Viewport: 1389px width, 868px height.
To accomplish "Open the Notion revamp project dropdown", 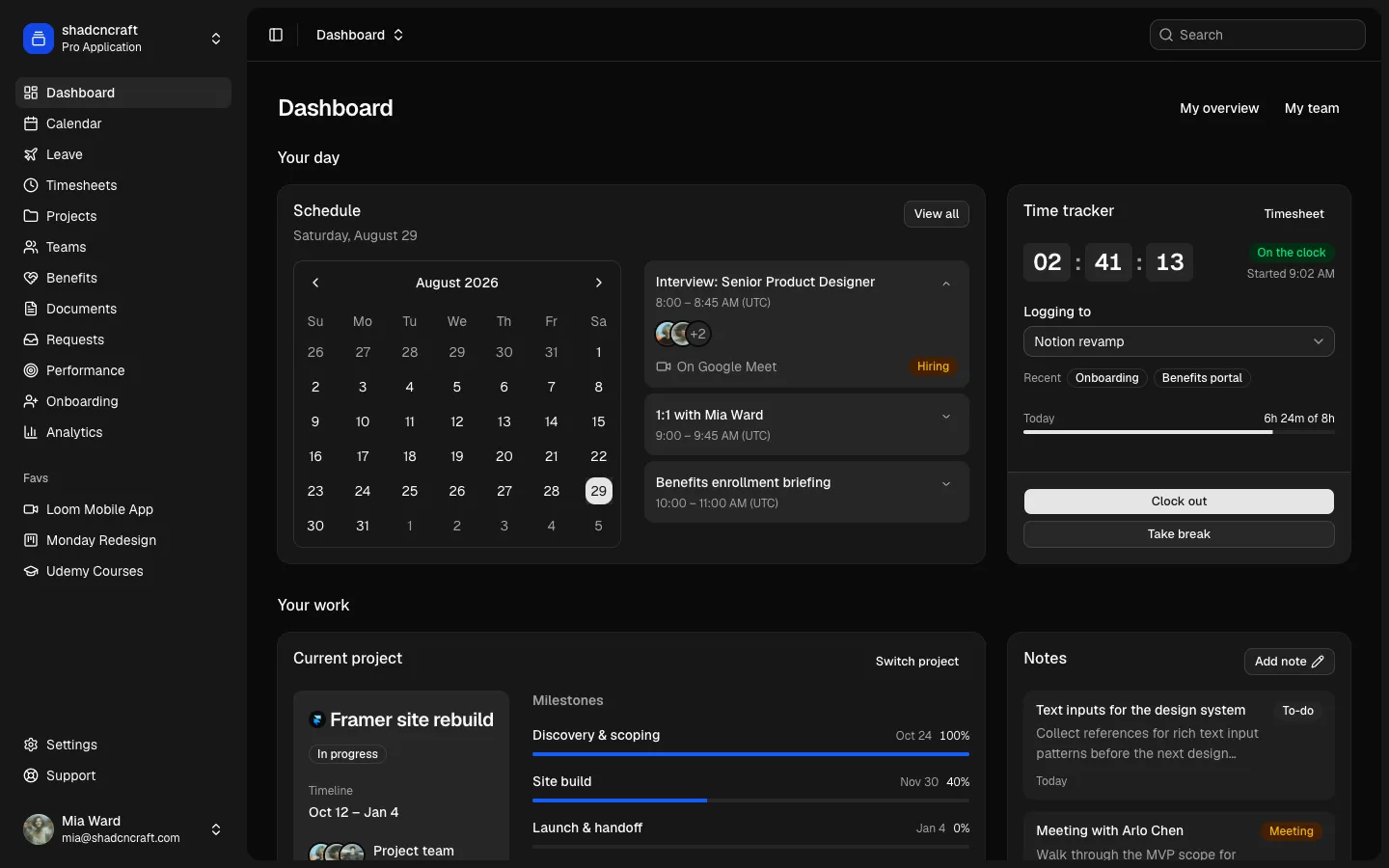I will (x=1179, y=341).
